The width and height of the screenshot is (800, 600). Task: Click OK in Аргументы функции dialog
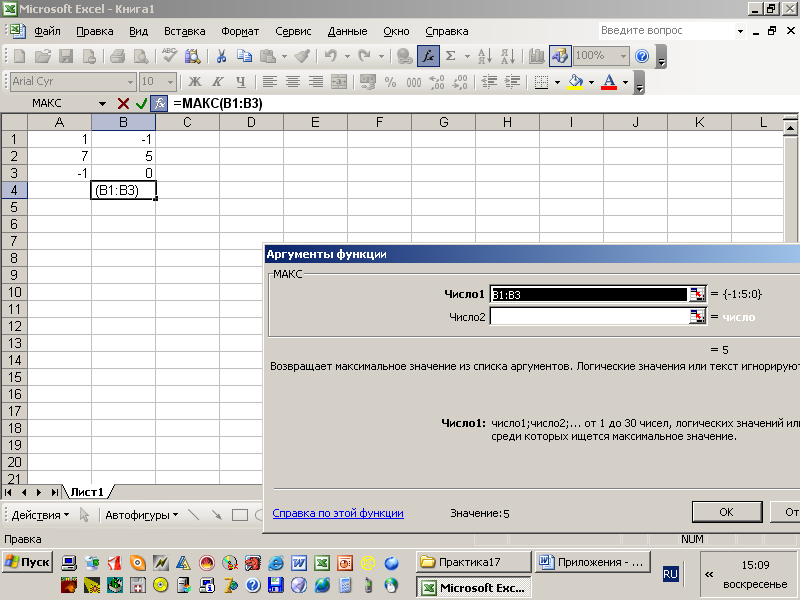pyautogui.click(x=727, y=512)
